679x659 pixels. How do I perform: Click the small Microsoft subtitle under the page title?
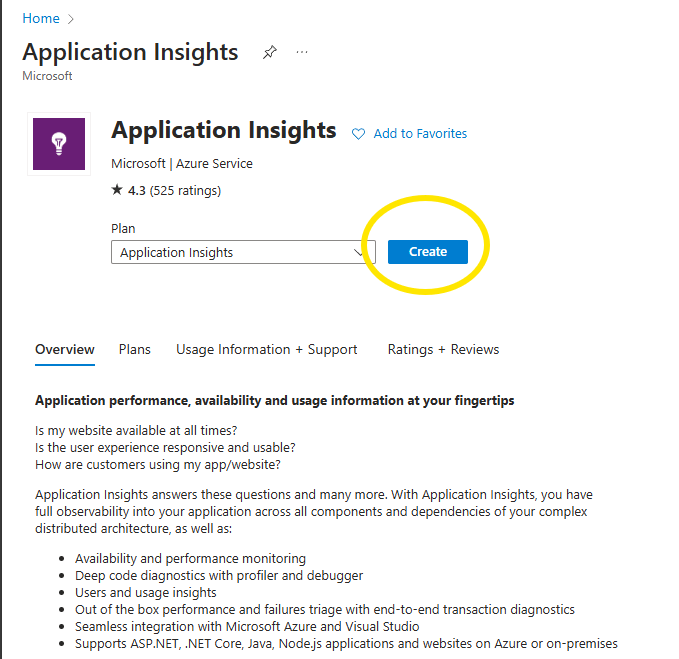point(47,76)
